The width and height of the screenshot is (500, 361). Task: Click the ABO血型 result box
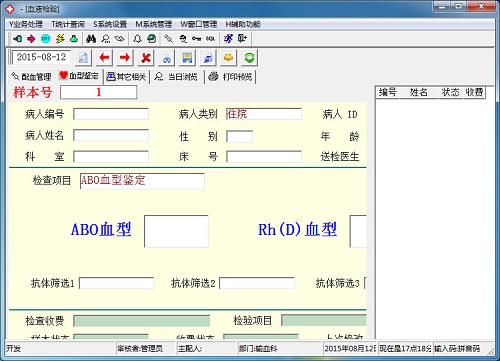[x=176, y=231]
